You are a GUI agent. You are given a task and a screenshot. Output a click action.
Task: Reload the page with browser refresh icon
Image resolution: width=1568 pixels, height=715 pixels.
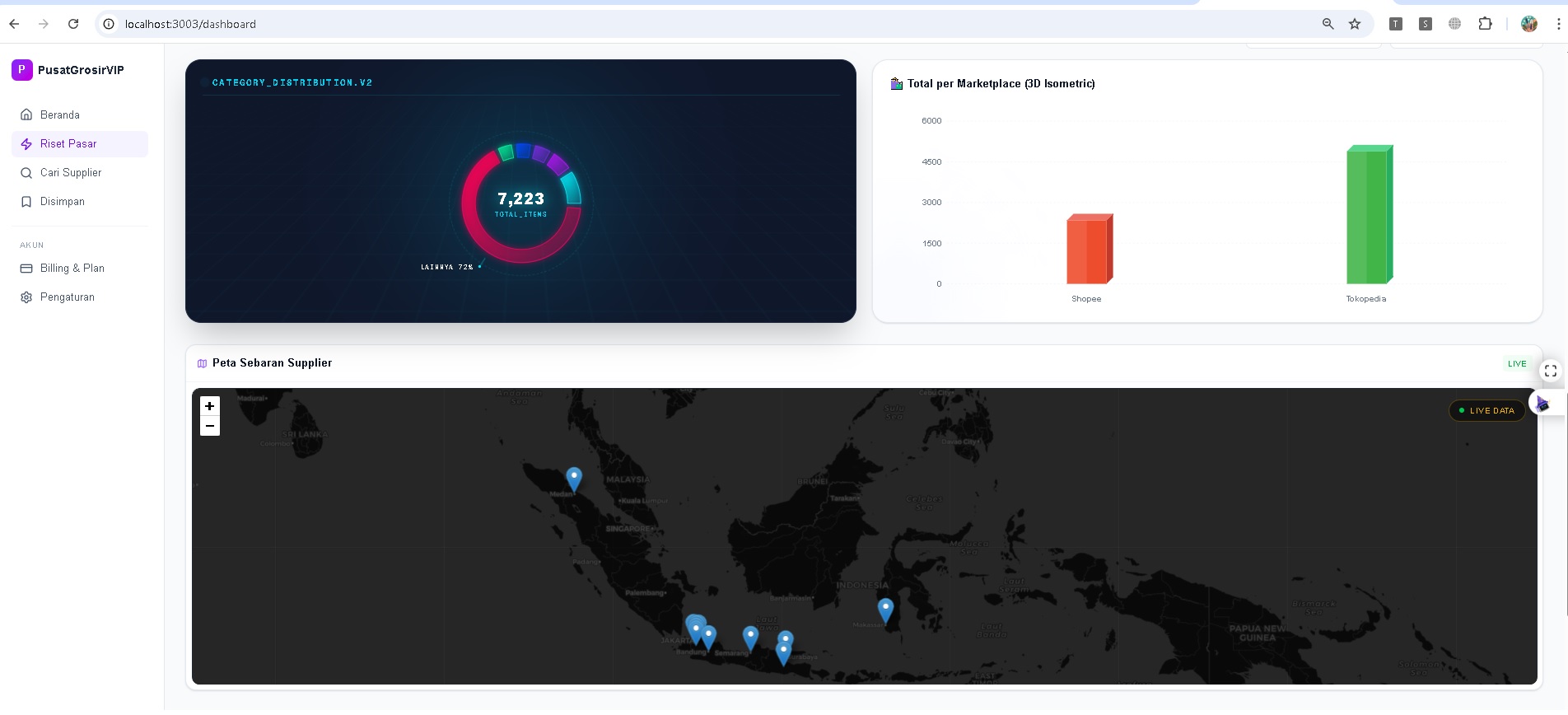pyautogui.click(x=73, y=24)
